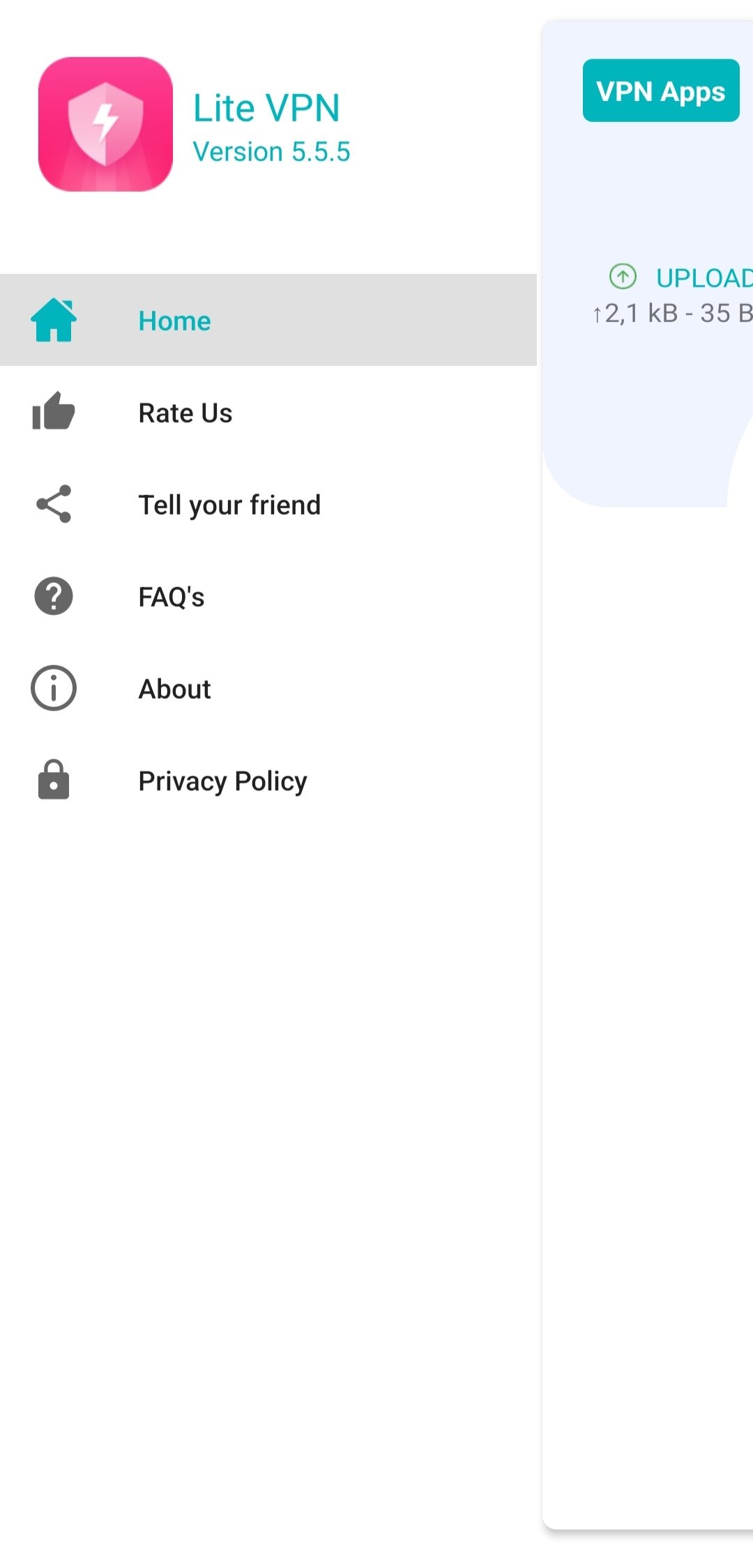Choose Tell your friend from the drawer

(229, 505)
